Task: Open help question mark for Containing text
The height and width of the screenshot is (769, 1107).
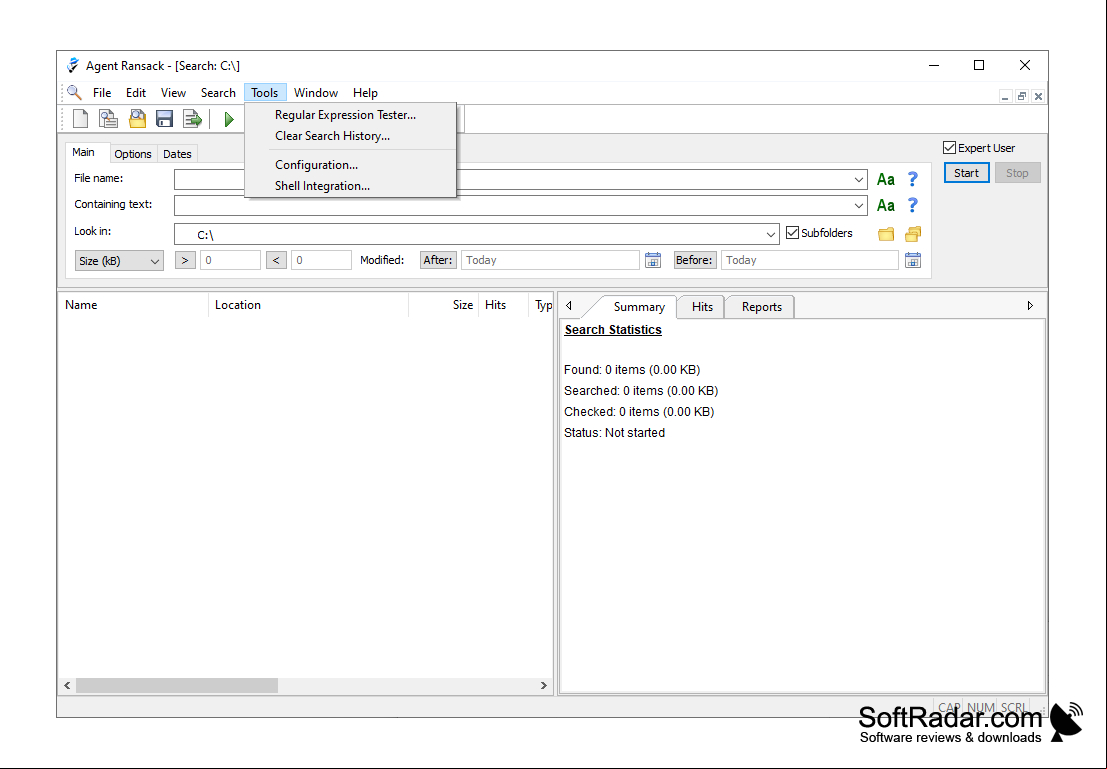Action: pyautogui.click(x=912, y=205)
